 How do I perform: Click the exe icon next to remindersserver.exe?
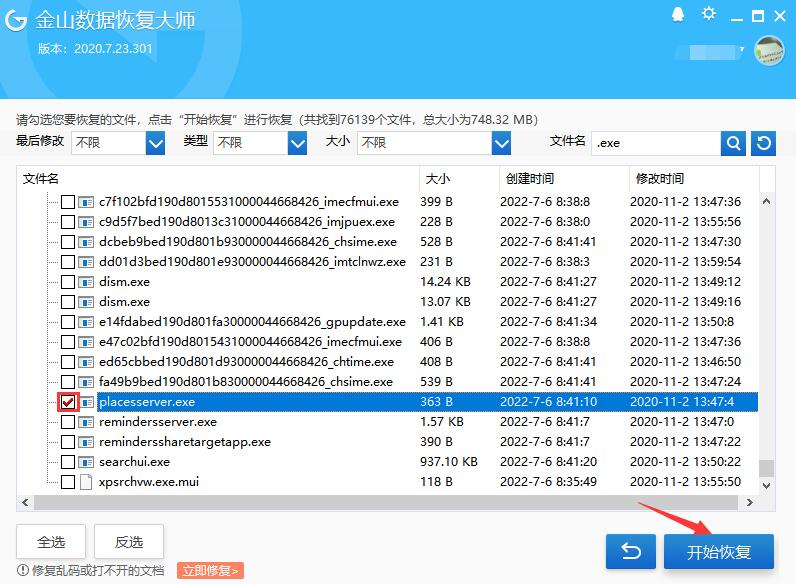point(86,422)
